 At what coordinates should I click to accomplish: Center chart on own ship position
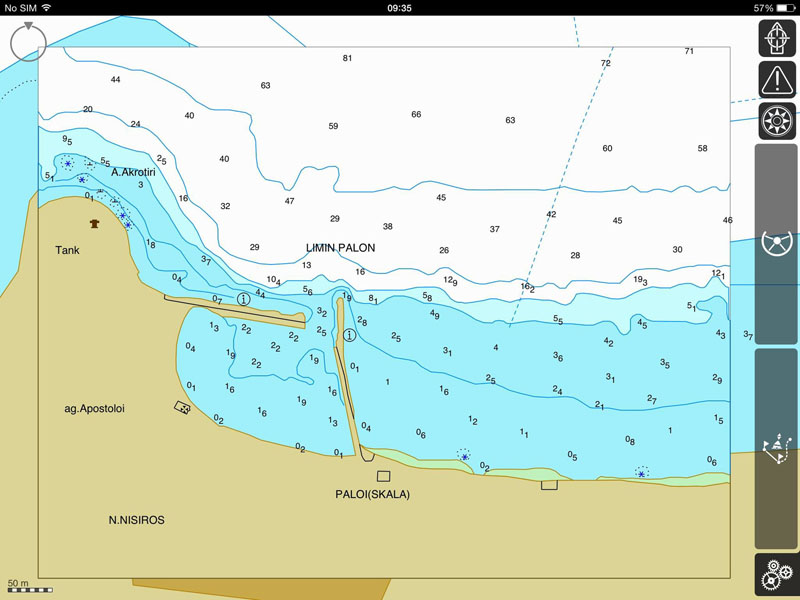[x=776, y=38]
